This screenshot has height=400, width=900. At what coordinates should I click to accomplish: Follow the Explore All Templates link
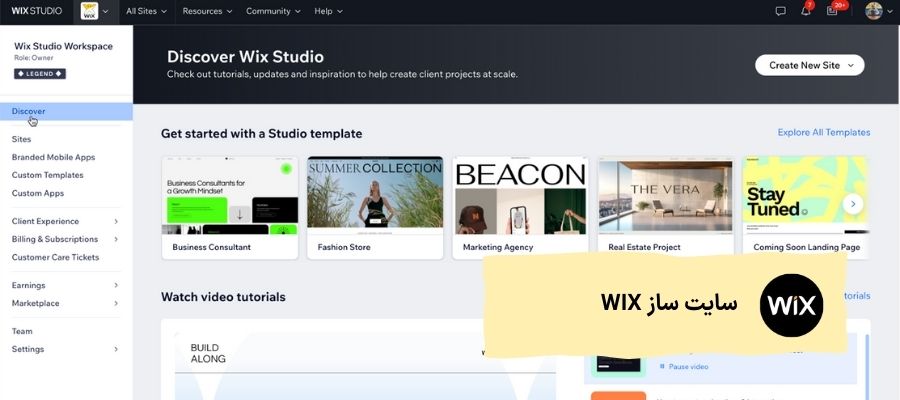(x=823, y=132)
